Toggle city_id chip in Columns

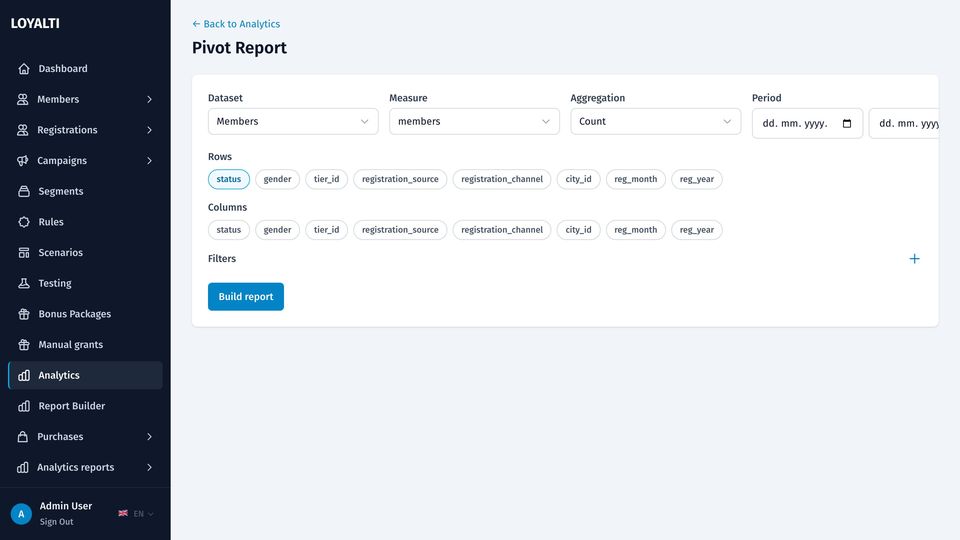(578, 230)
